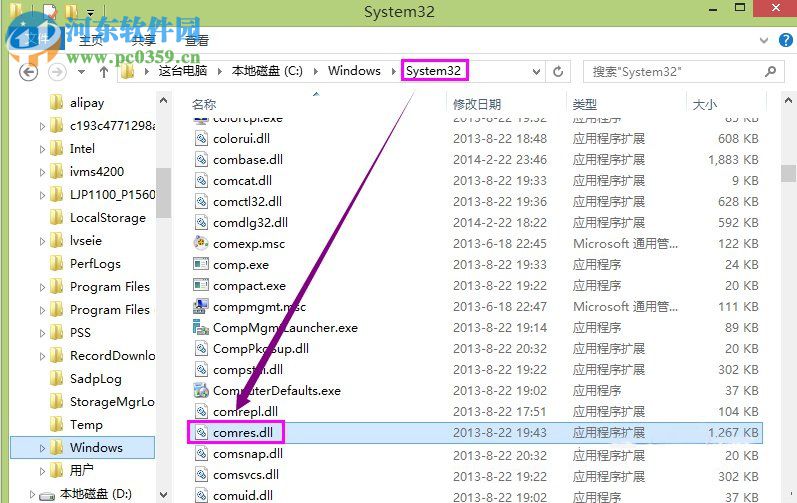The height and width of the screenshot is (503, 797).
Task: Select the comp.exe program icon
Action: point(201,264)
